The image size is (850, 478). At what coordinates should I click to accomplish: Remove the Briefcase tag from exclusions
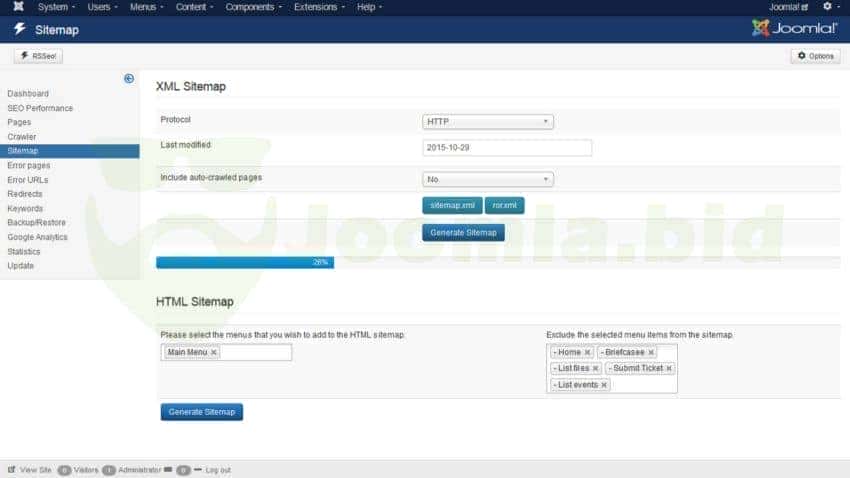[651, 352]
